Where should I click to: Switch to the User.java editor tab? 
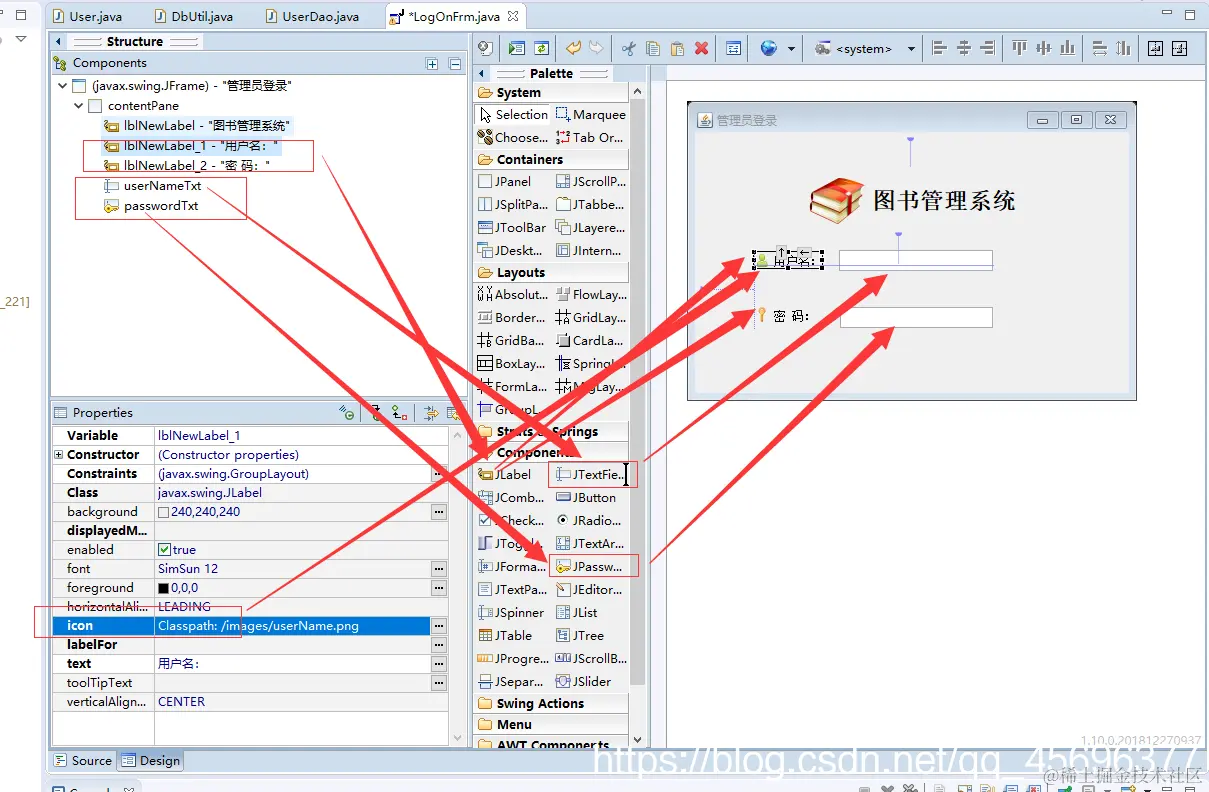point(87,16)
